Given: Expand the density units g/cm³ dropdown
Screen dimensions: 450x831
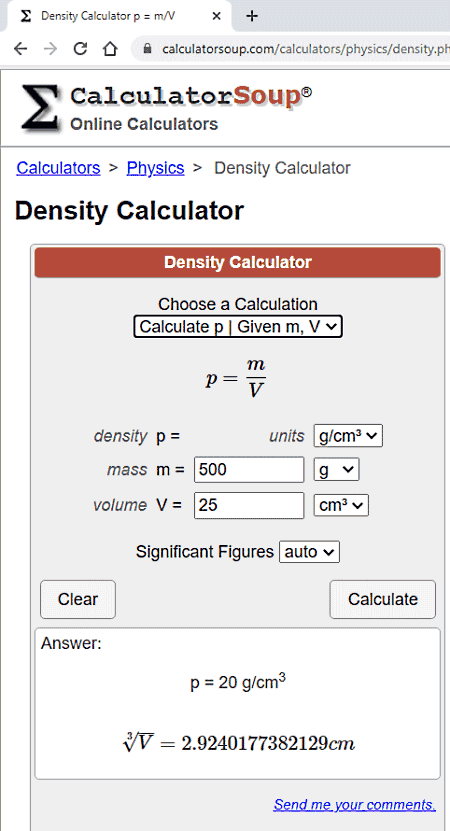Looking at the screenshot, I should (348, 436).
